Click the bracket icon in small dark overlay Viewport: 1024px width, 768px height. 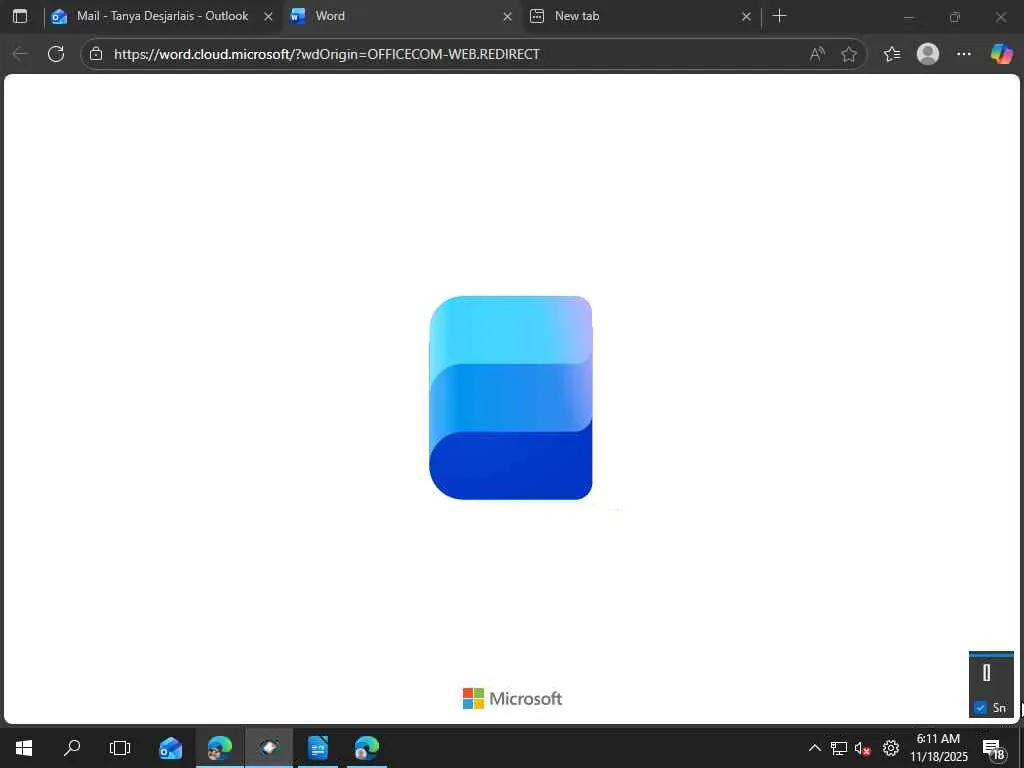[986, 673]
